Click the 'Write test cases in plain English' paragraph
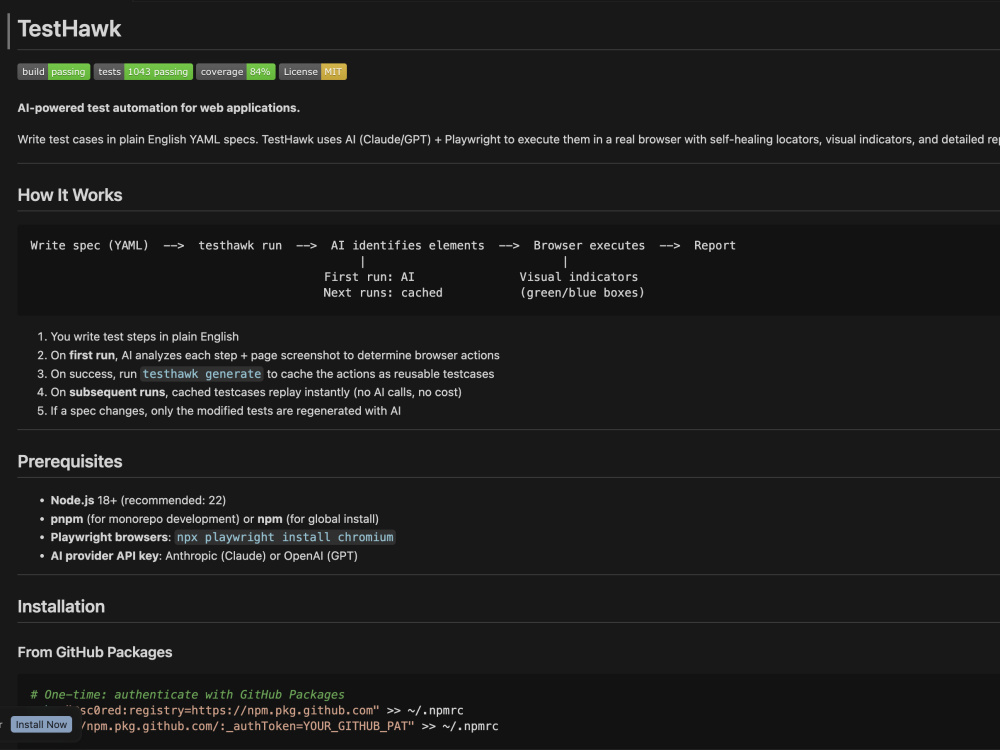The width and height of the screenshot is (1000, 750). (x=508, y=139)
